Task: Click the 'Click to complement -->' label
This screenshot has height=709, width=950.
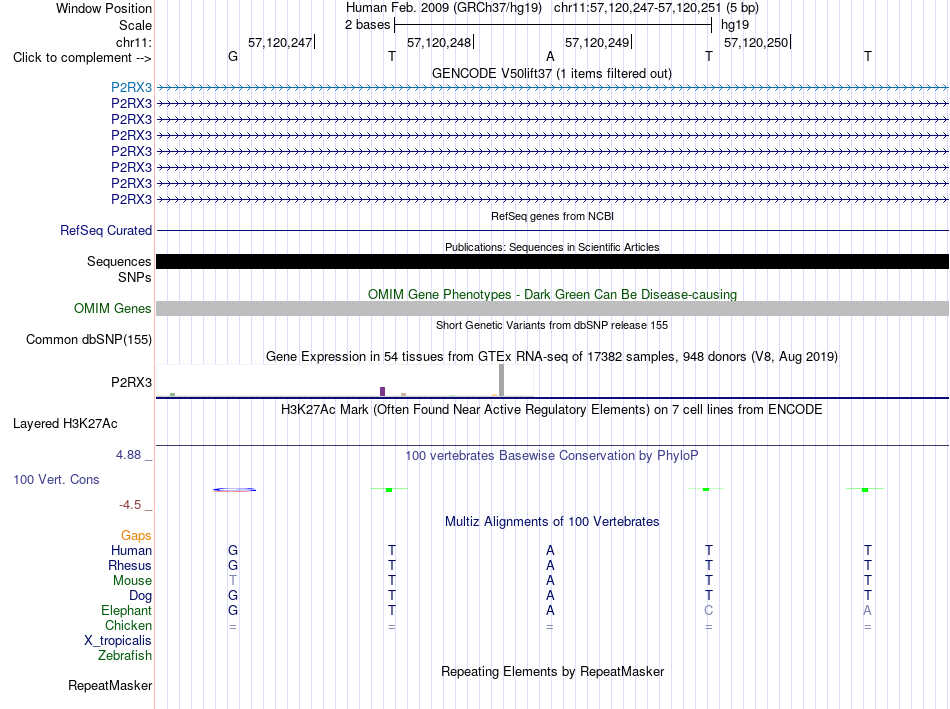Action: [82, 58]
